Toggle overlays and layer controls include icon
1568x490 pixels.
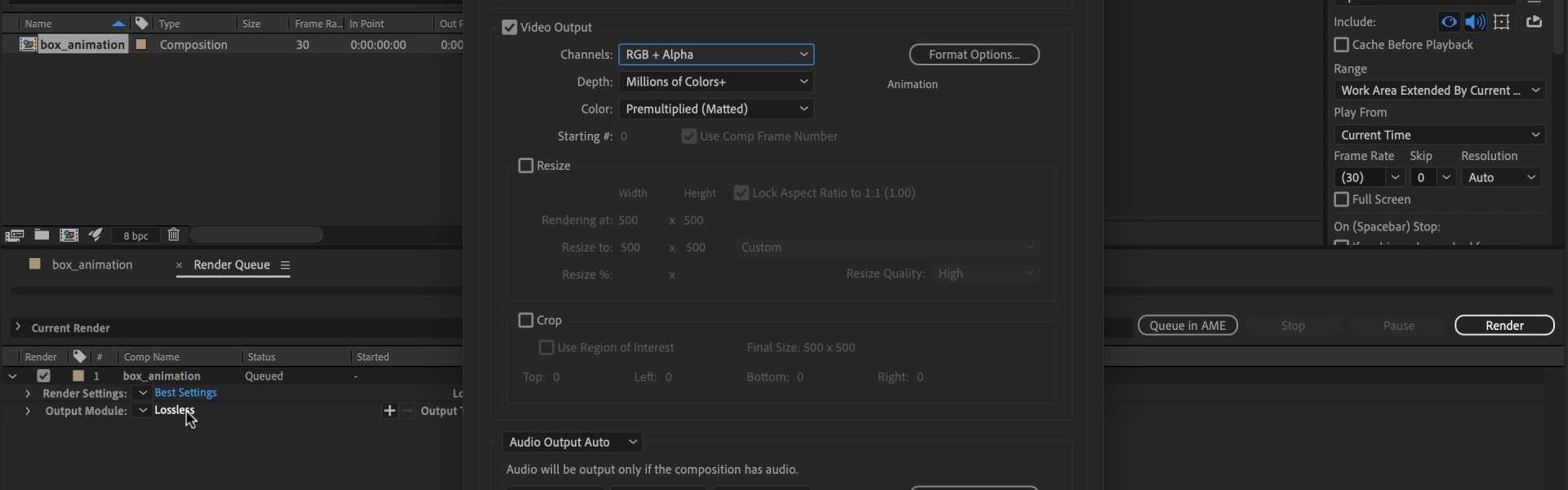[x=1502, y=22]
